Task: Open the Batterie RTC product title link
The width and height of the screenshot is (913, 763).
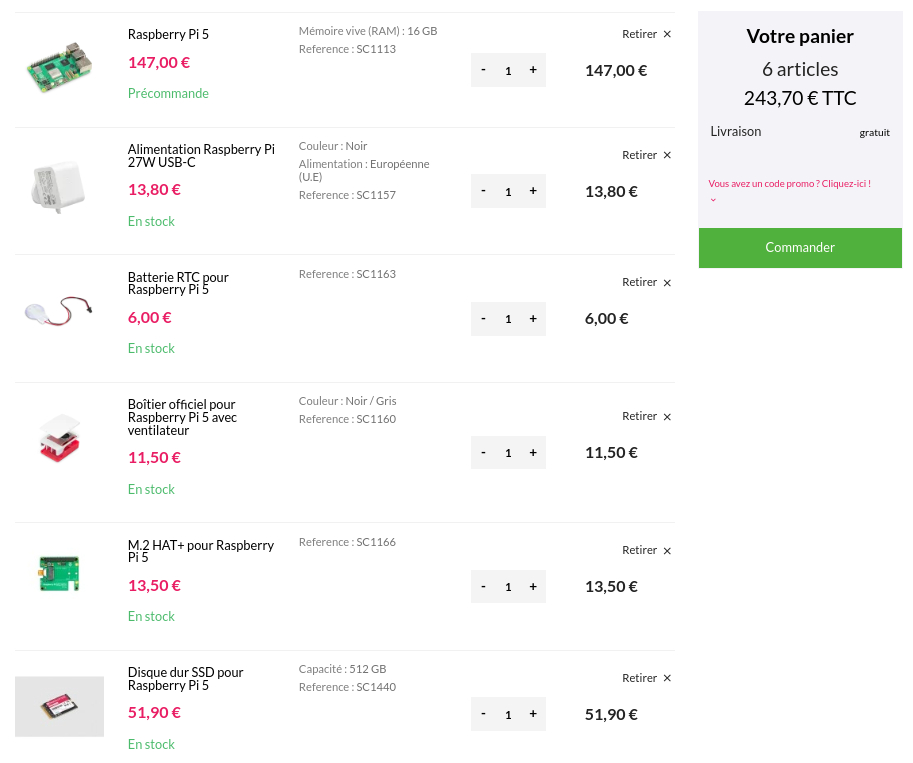Action: point(178,283)
